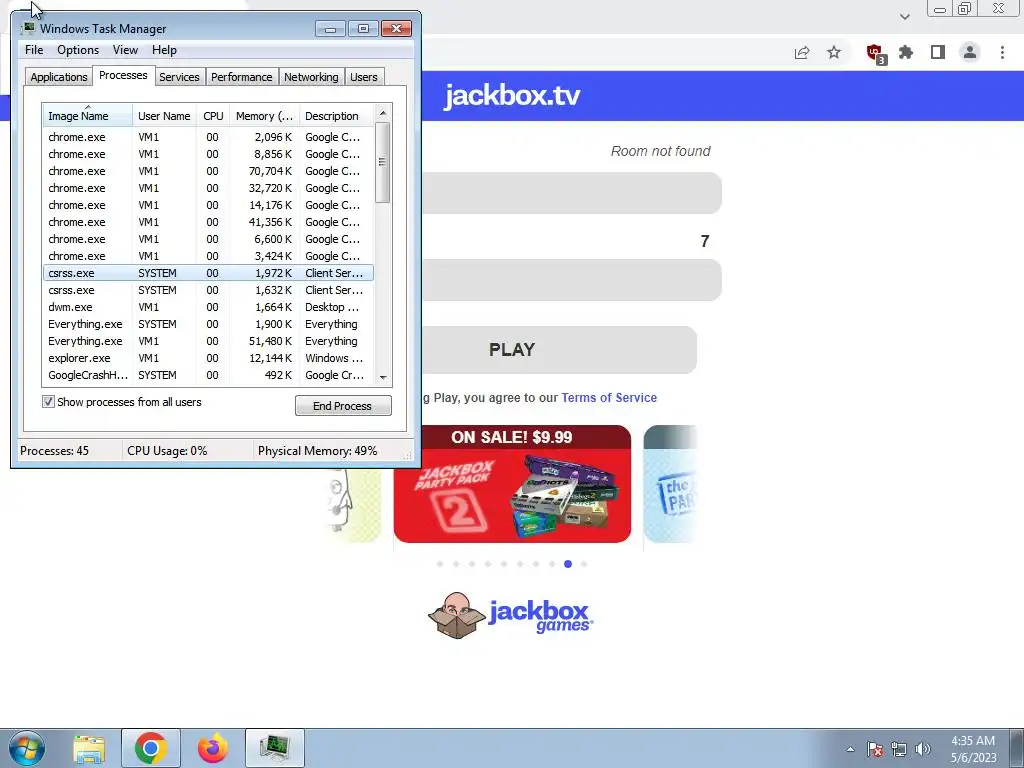
Task: Open File Explorer from the taskbar
Action: pyautogui.click(x=89, y=748)
